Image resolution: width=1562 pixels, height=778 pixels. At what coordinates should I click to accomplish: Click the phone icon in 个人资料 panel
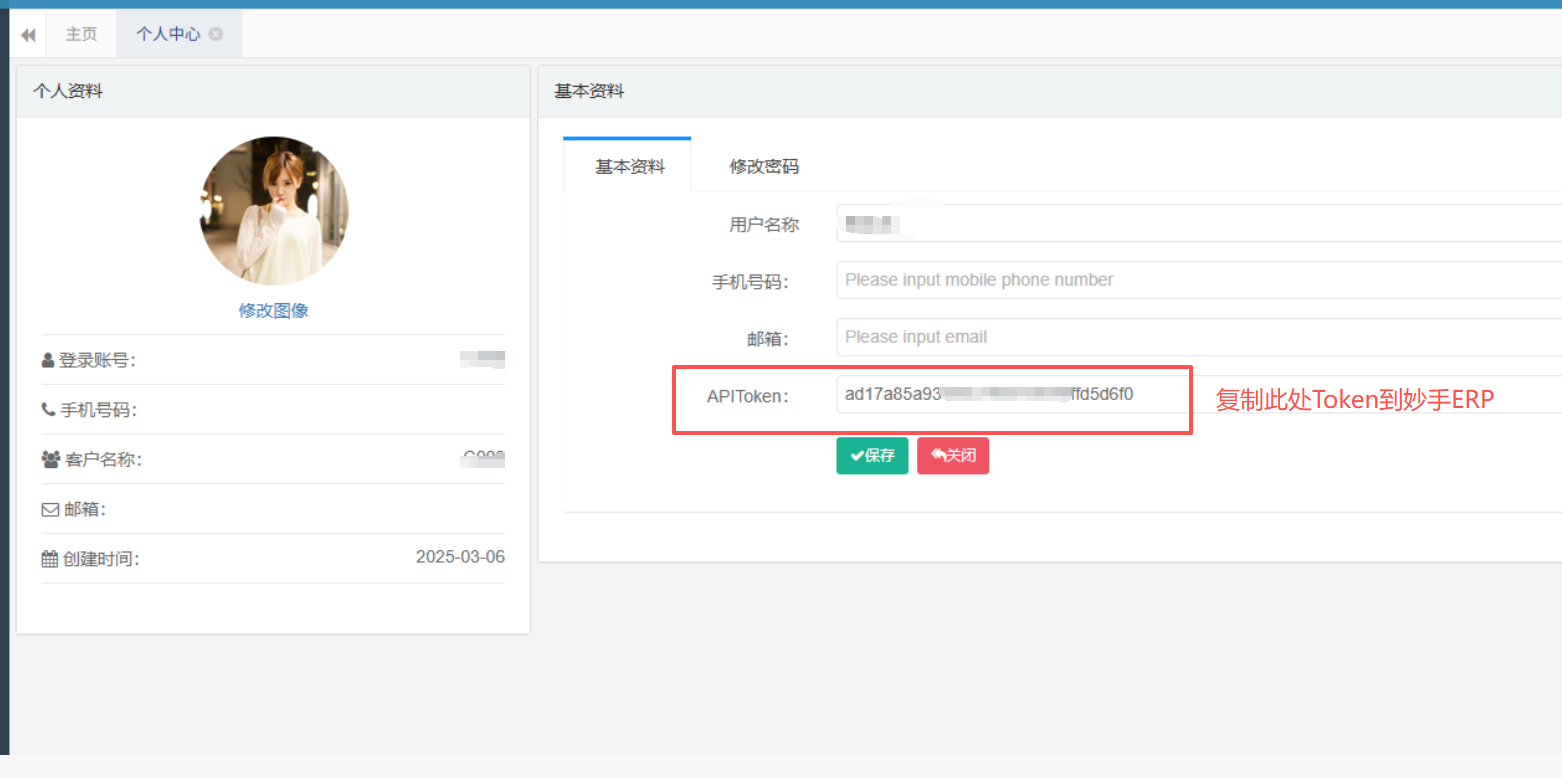(48, 409)
